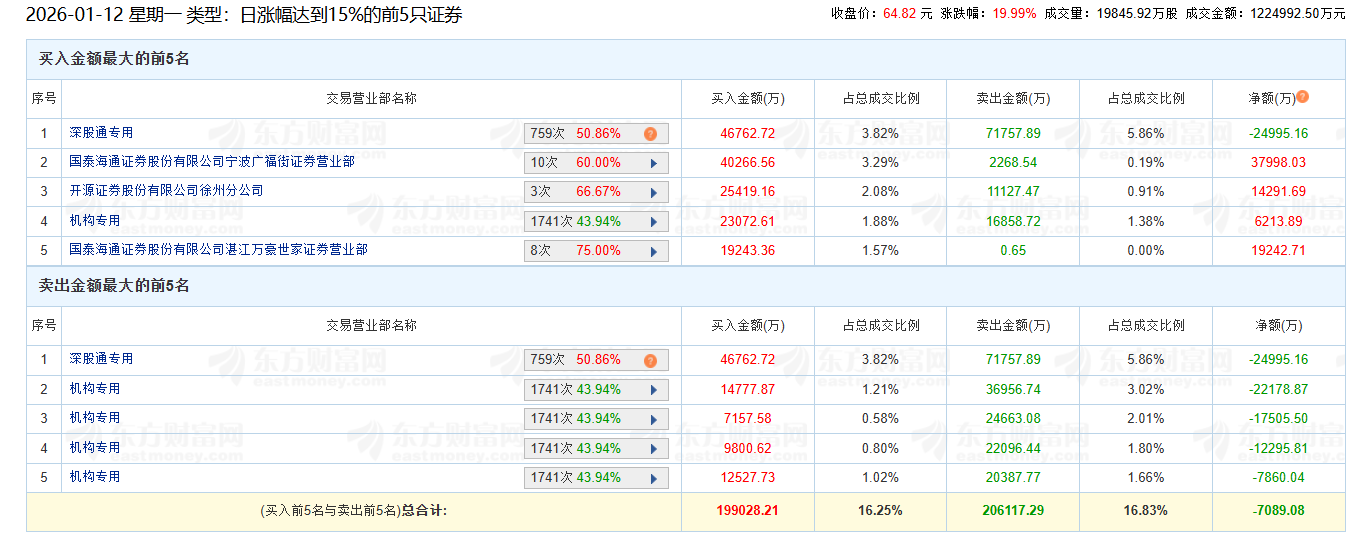Open the 国泰海通证券宁波广福街证券营业部 link
Image resolution: width=1353 pixels, height=538 pixels.
coord(211,162)
